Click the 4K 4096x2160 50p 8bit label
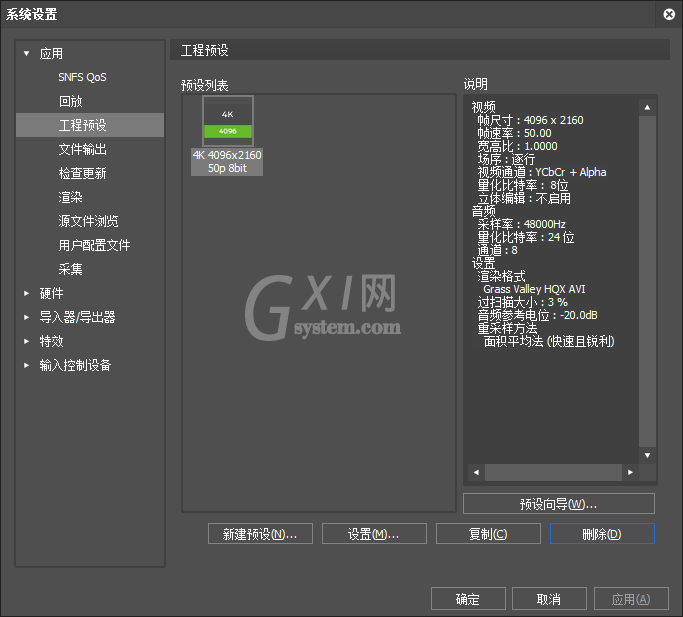The width and height of the screenshot is (683, 617). point(227,162)
